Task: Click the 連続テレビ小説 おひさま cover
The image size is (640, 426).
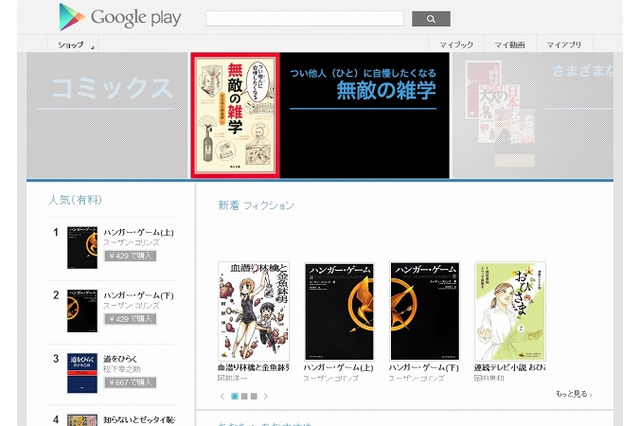Action: coord(510,311)
